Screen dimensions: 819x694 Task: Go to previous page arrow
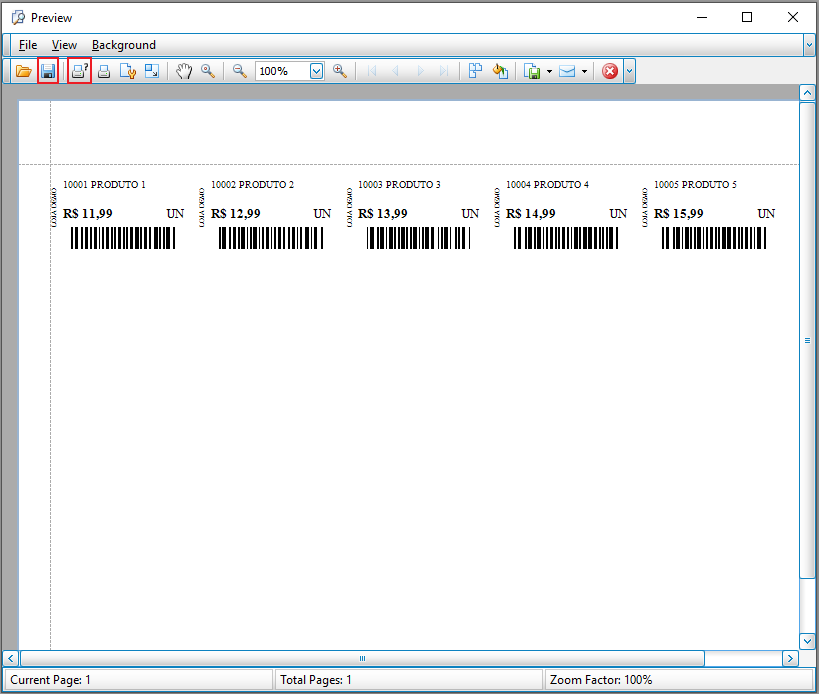[395, 71]
